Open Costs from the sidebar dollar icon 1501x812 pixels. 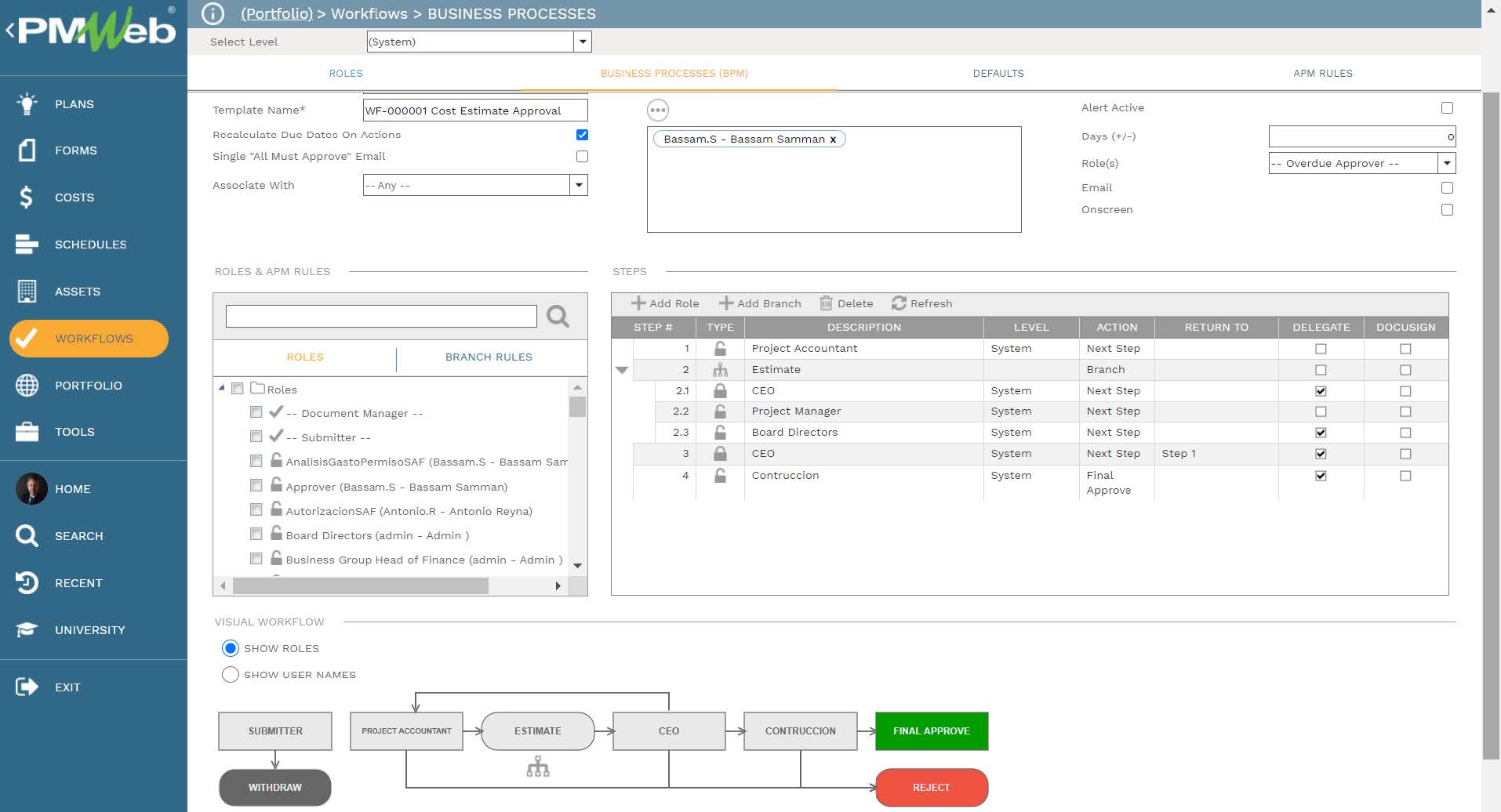point(26,197)
